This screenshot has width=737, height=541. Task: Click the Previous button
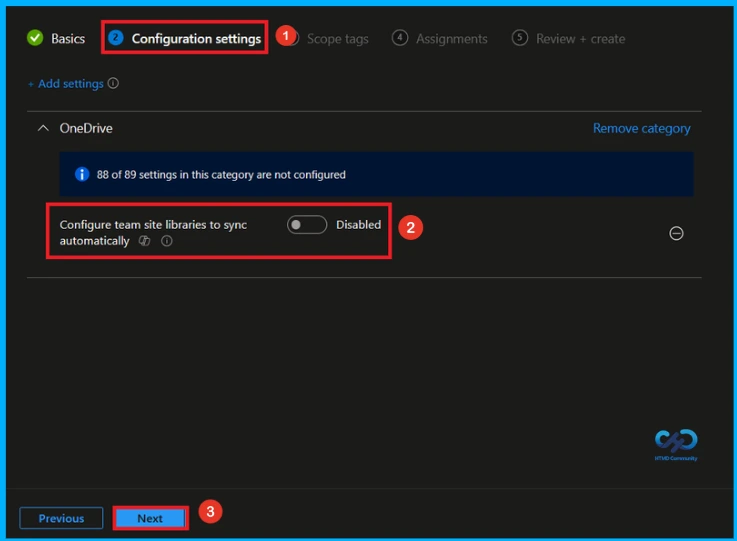[61, 518]
